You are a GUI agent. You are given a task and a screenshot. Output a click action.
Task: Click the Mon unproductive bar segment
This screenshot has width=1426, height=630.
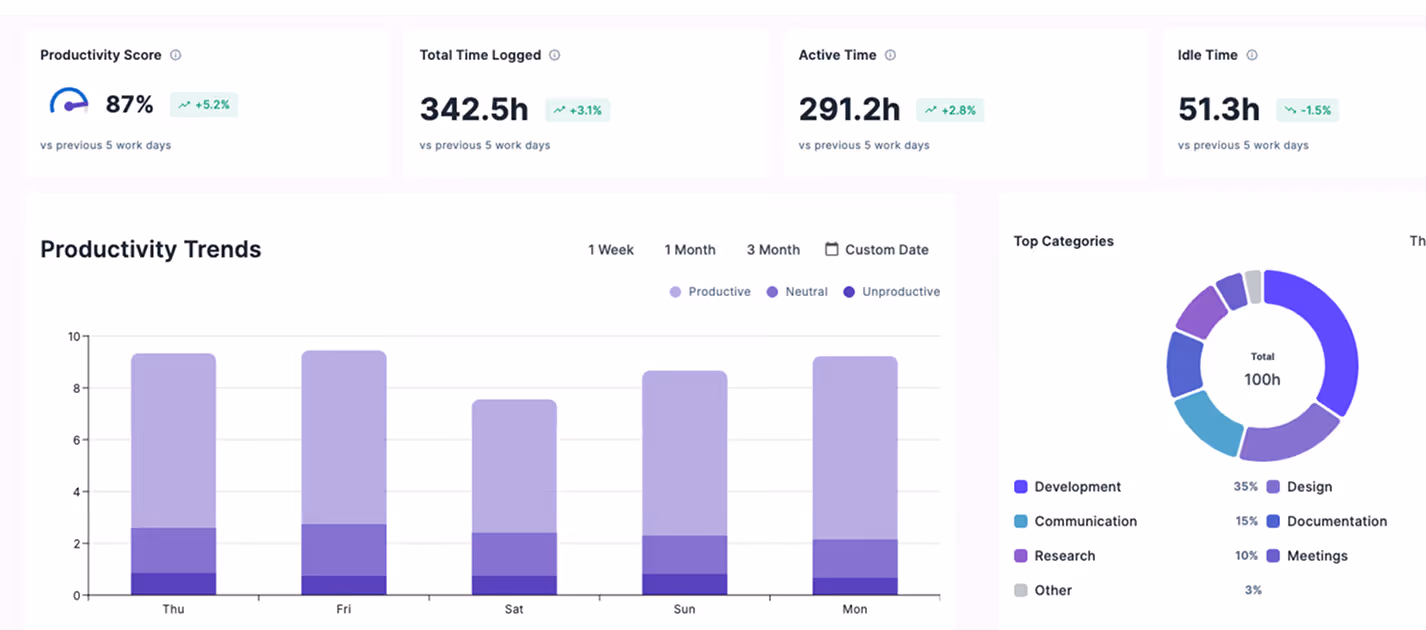click(855, 586)
